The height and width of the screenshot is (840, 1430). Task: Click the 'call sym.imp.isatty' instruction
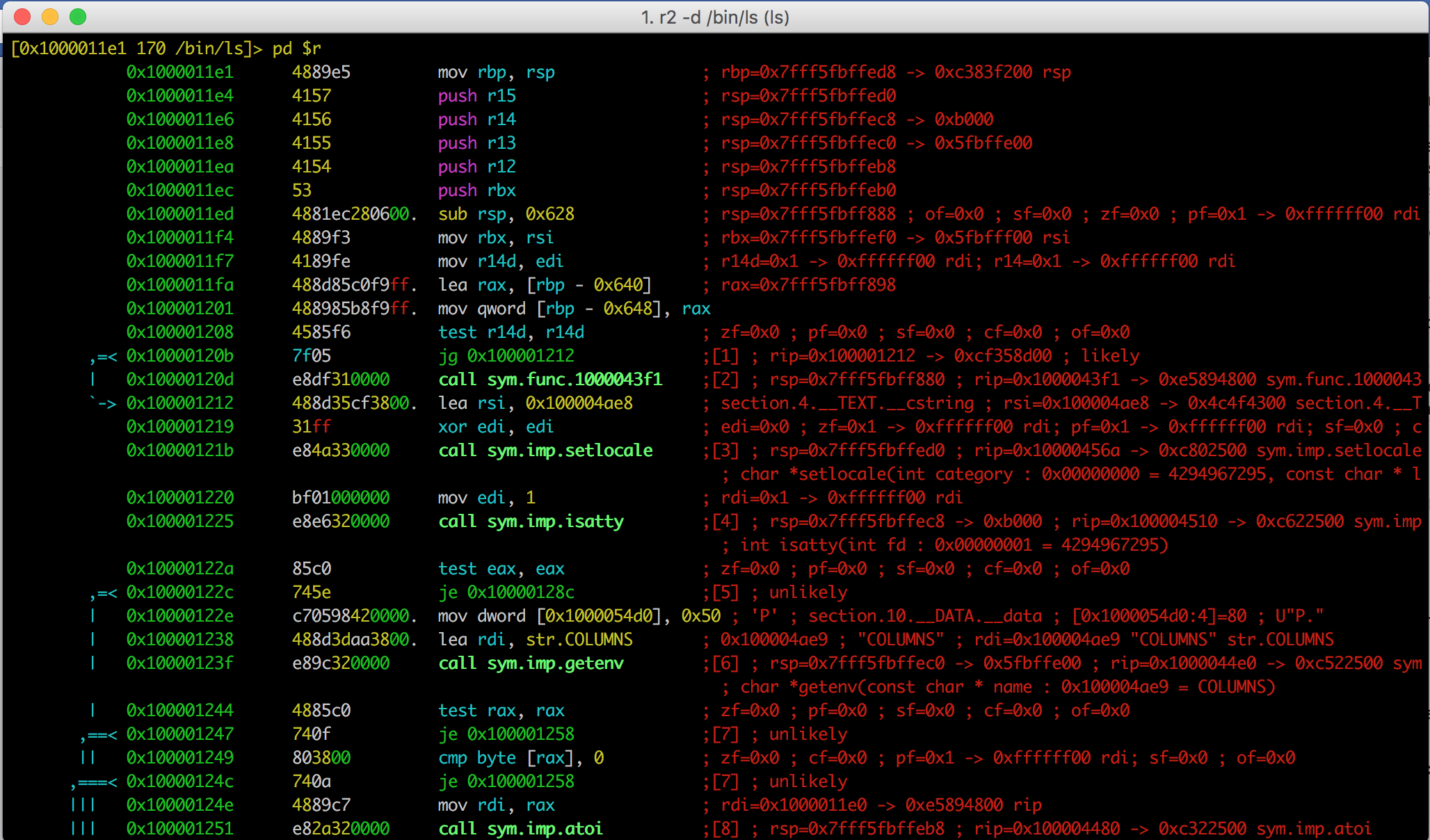[x=531, y=522]
